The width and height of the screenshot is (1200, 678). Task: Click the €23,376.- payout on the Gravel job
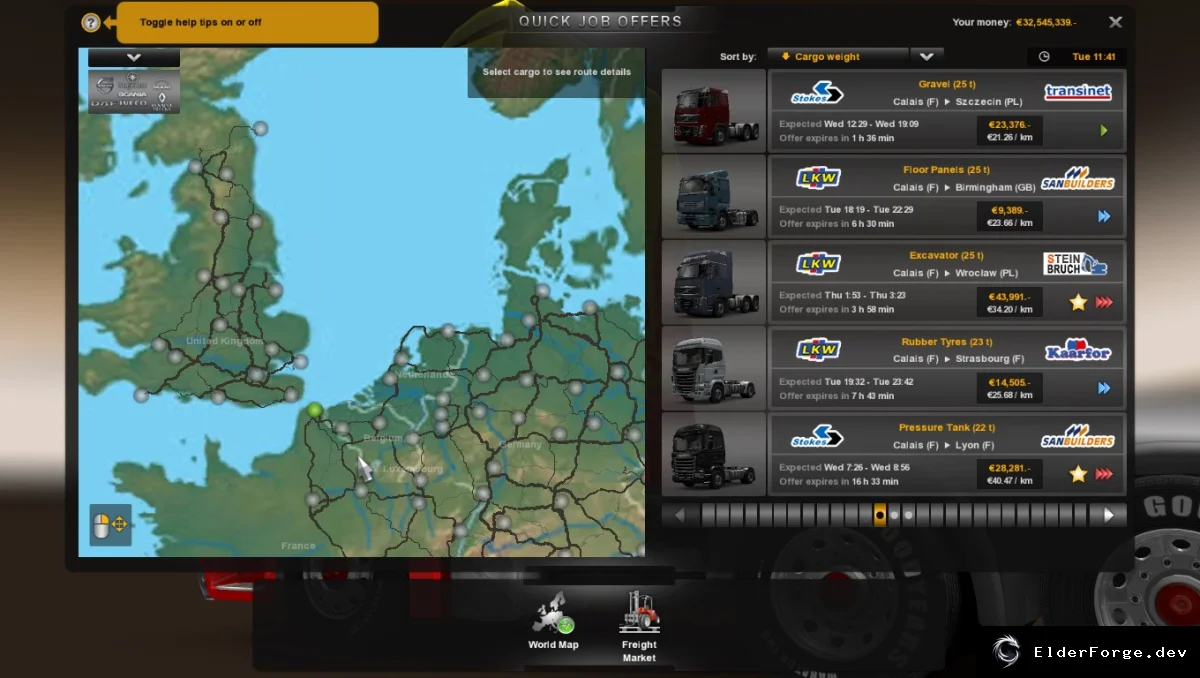pyautogui.click(x=1009, y=125)
